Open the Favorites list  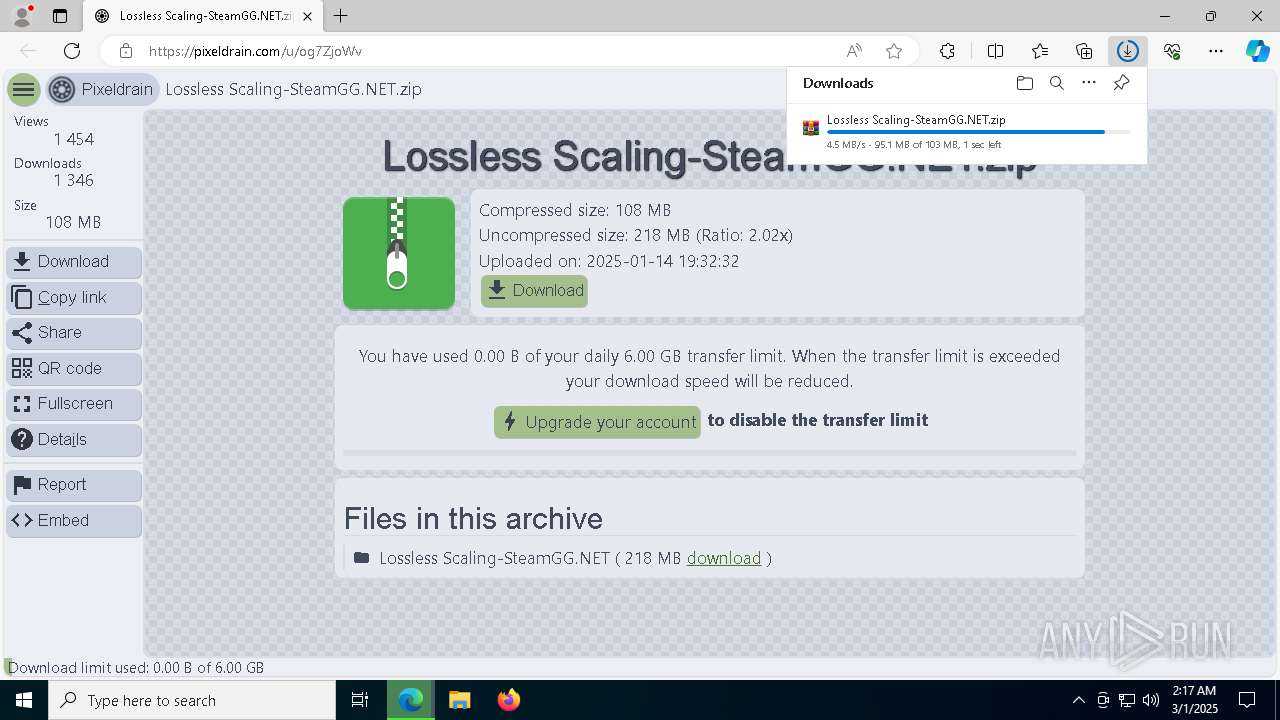click(1040, 51)
